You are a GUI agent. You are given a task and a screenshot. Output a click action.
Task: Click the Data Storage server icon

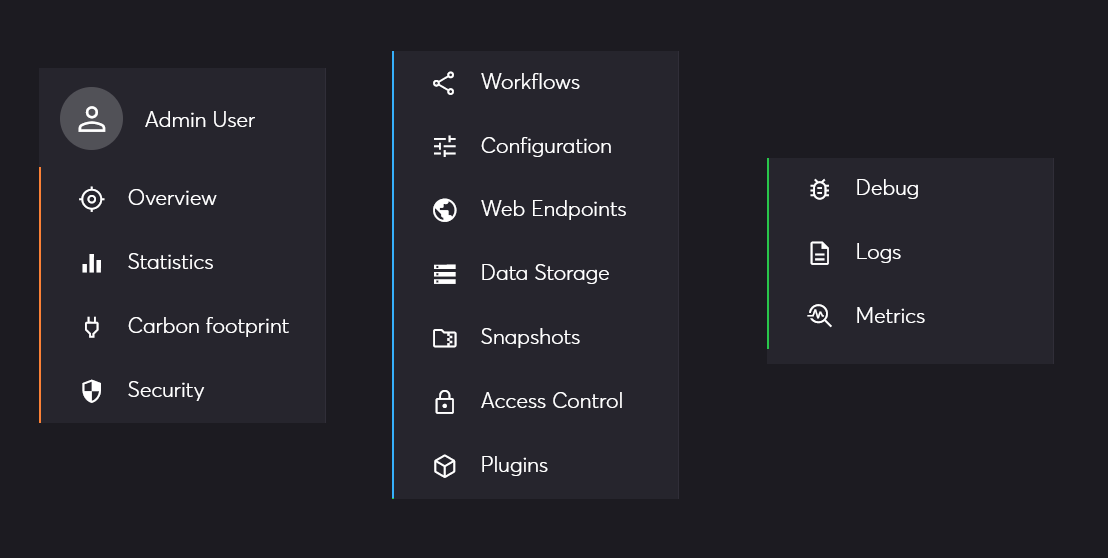444,274
